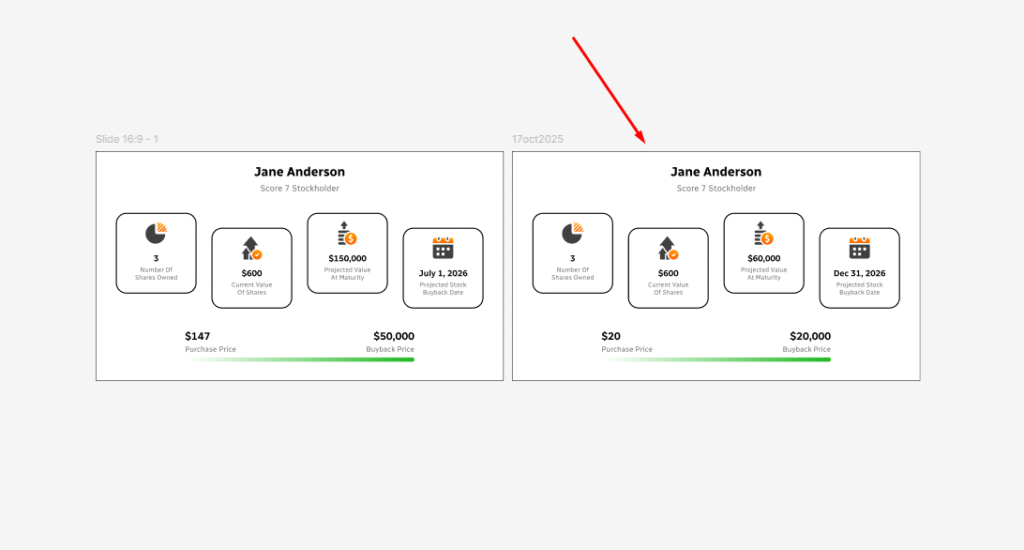Click the green gradient bar under $50,000
Screen dimensions: 1024x550
click(300, 359)
